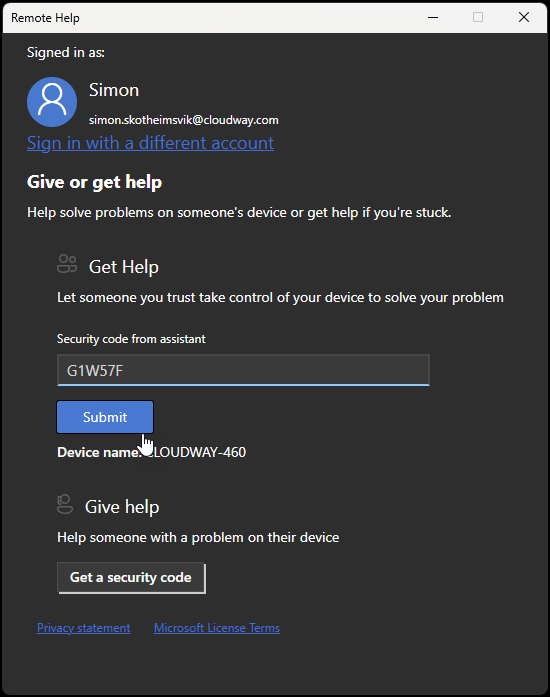Viewport: 550px width, 697px height.
Task: Click the 'Give help' section title
Action: pos(122,507)
